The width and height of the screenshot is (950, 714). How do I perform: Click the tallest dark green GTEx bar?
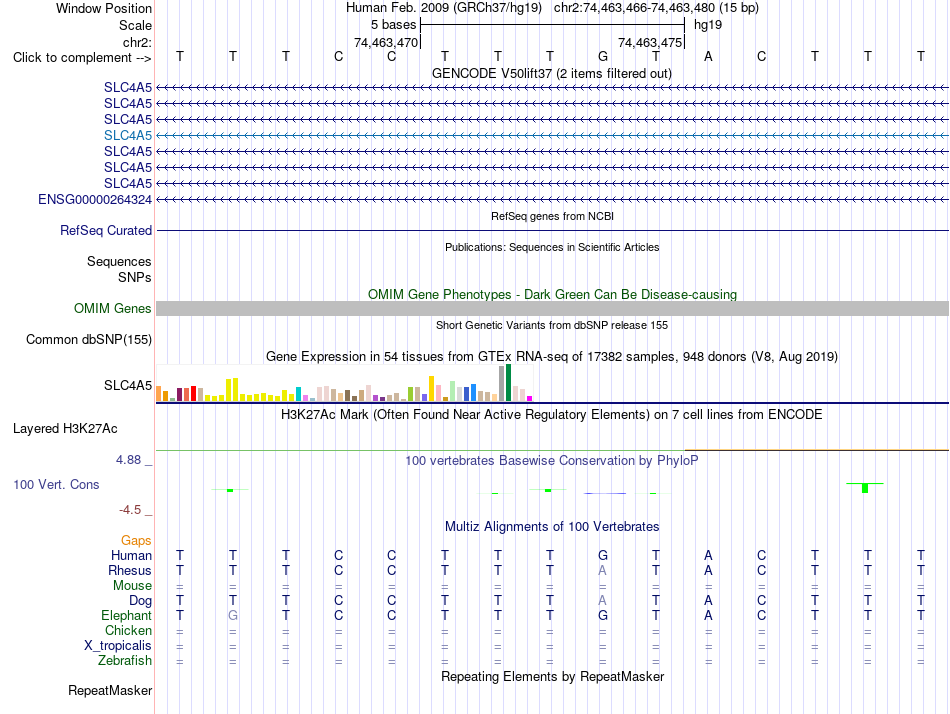pyautogui.click(x=508, y=383)
